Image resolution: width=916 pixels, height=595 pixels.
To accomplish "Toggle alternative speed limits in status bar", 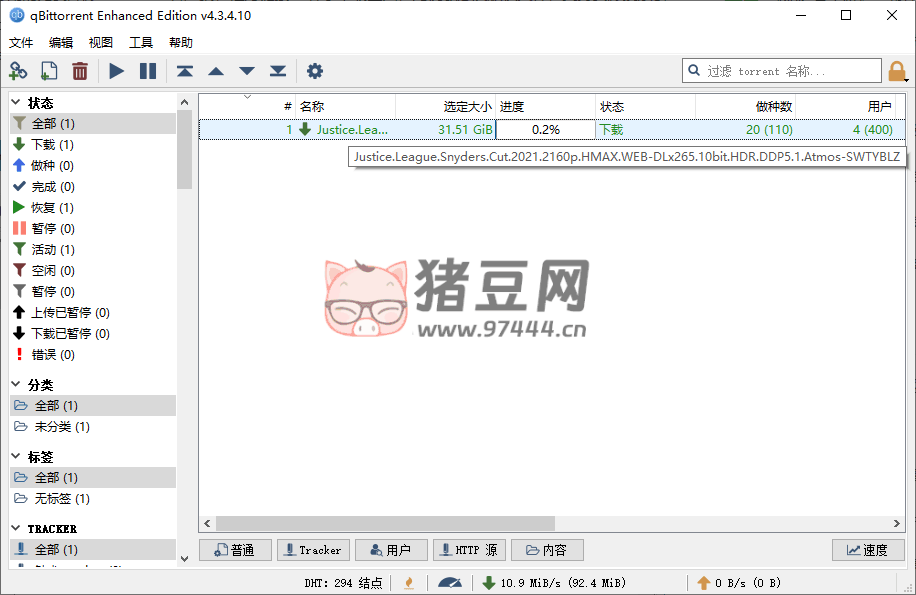I will tap(450, 582).
